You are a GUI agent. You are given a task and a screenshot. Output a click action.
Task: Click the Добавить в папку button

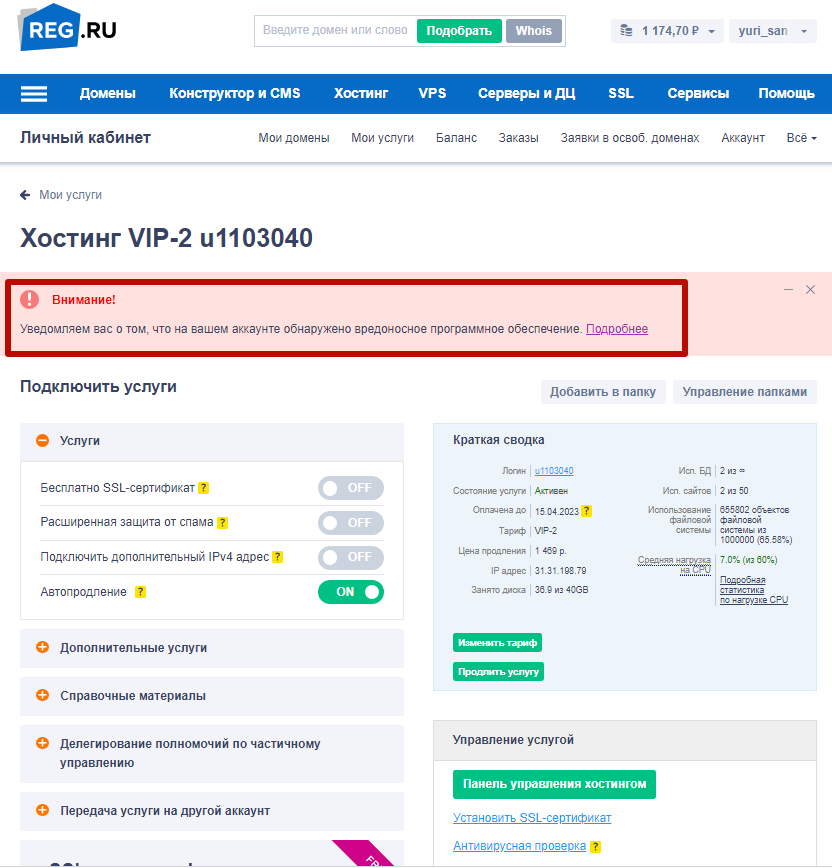603,392
